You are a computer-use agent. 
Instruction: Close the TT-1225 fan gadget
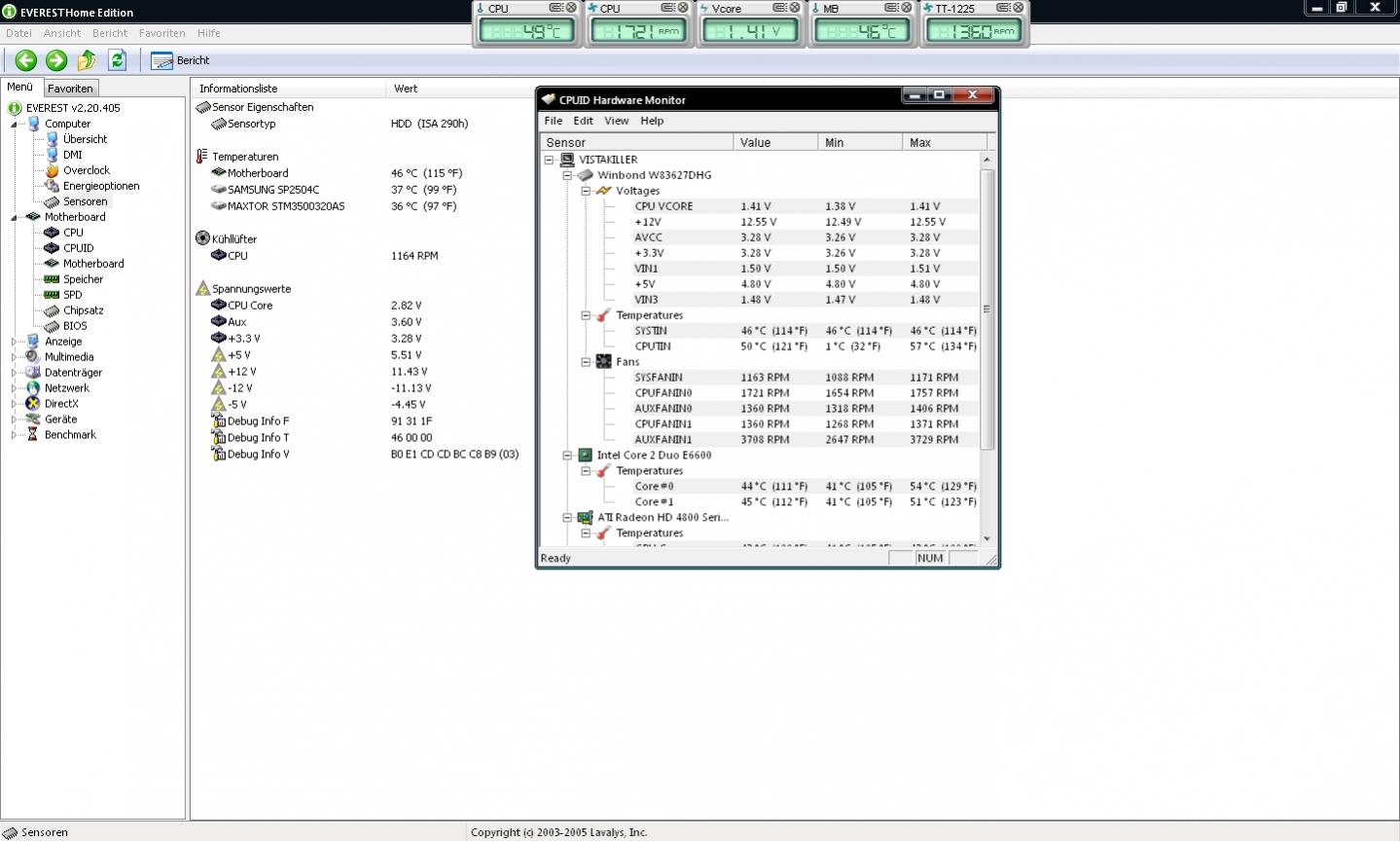click(x=1018, y=8)
